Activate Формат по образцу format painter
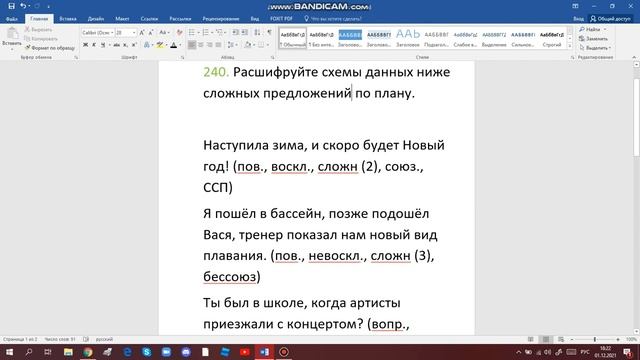This screenshot has width=640, height=360. click(x=50, y=48)
